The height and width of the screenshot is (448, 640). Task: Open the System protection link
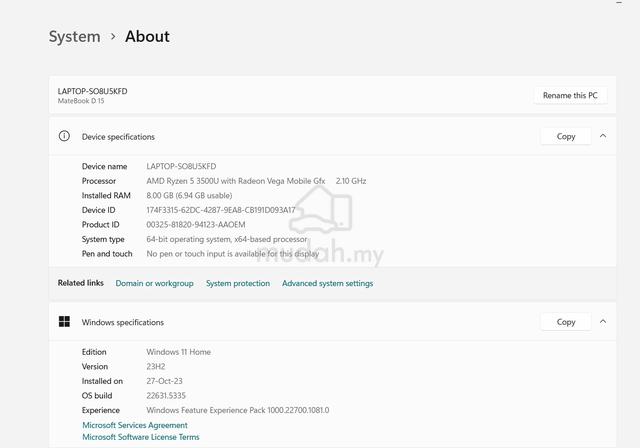coord(238,283)
